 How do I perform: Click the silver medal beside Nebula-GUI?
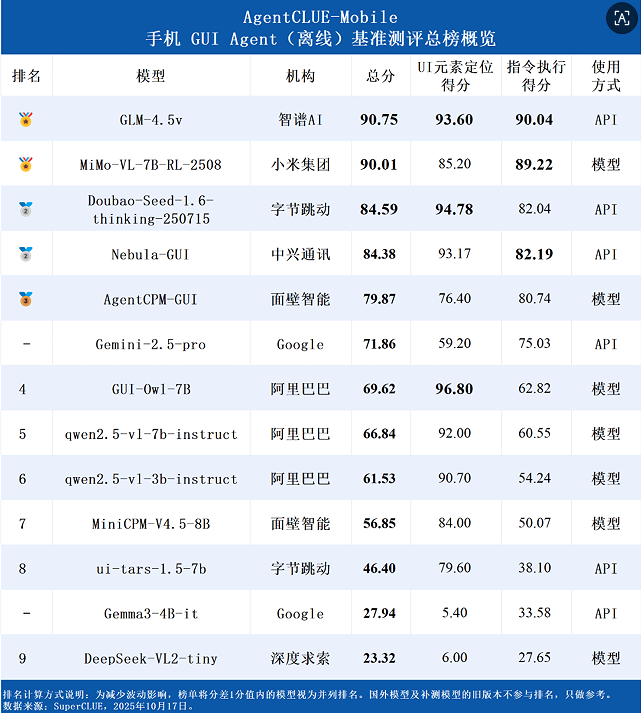point(26,254)
